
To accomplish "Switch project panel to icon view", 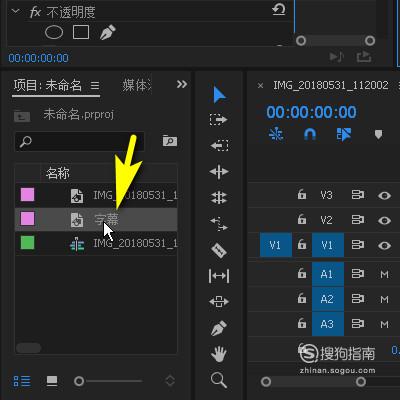I will (52, 381).
